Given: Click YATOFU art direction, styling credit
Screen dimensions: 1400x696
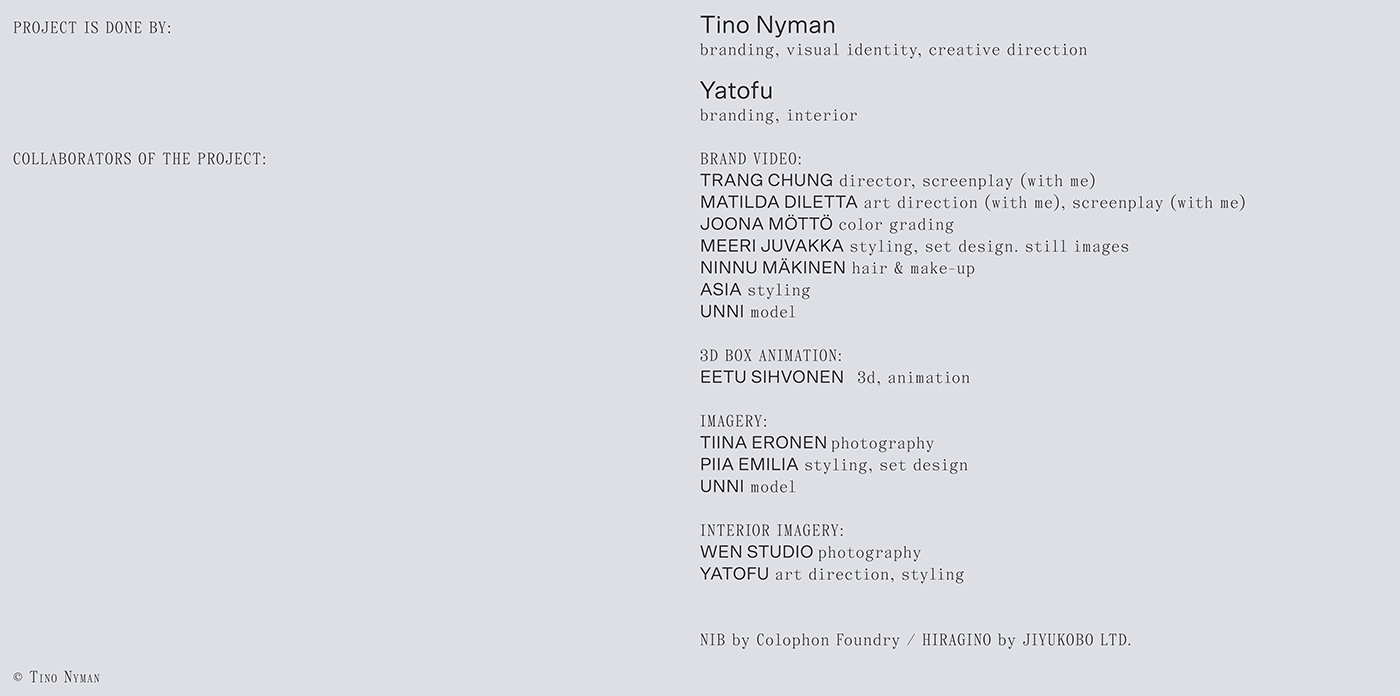Looking at the screenshot, I should [x=734, y=574].
